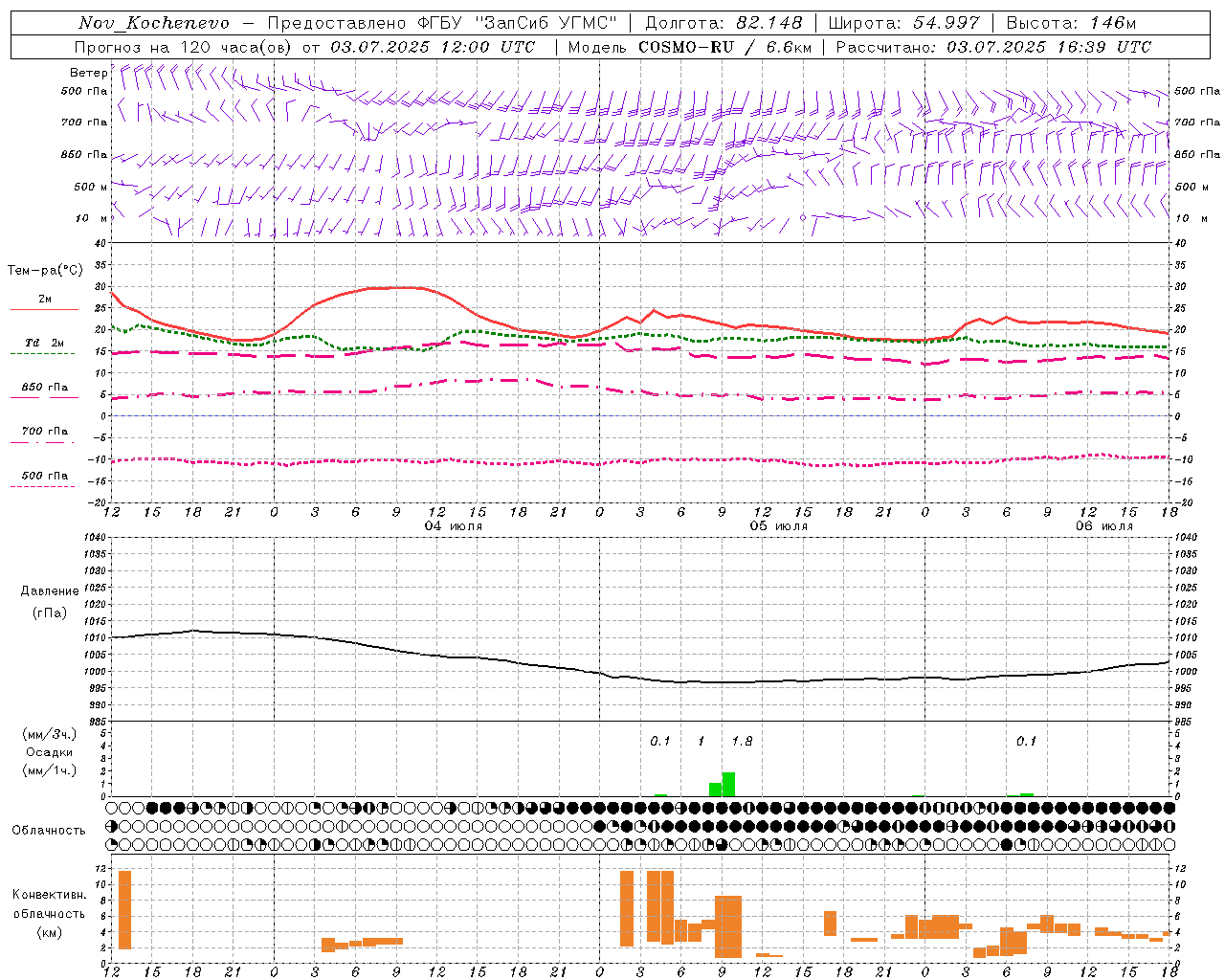
Task: Click '500 м' label left of wind barbs
Action: [91, 187]
